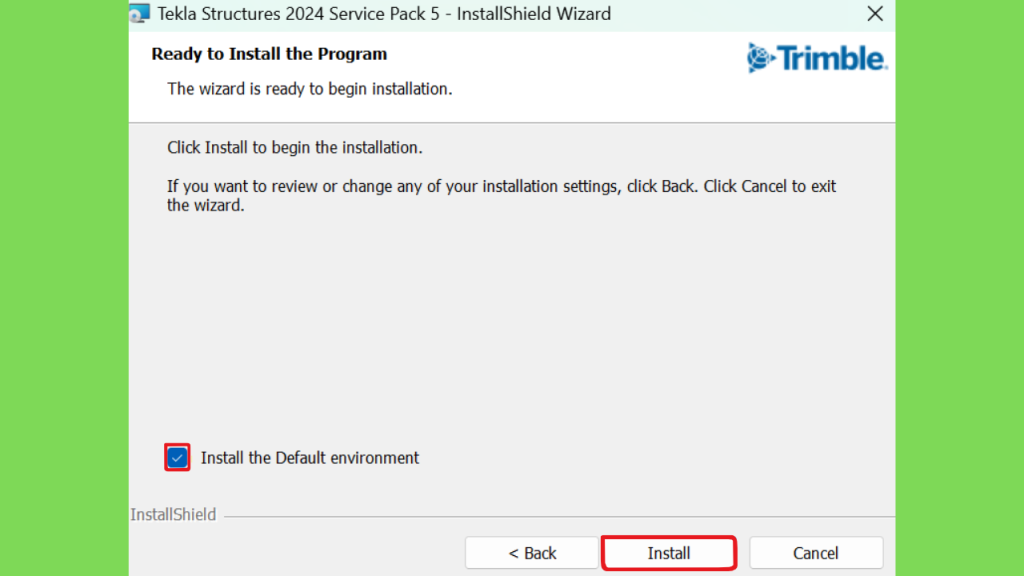Click the installer icon in the title bar
This screenshot has width=1024, height=576.
[139, 13]
